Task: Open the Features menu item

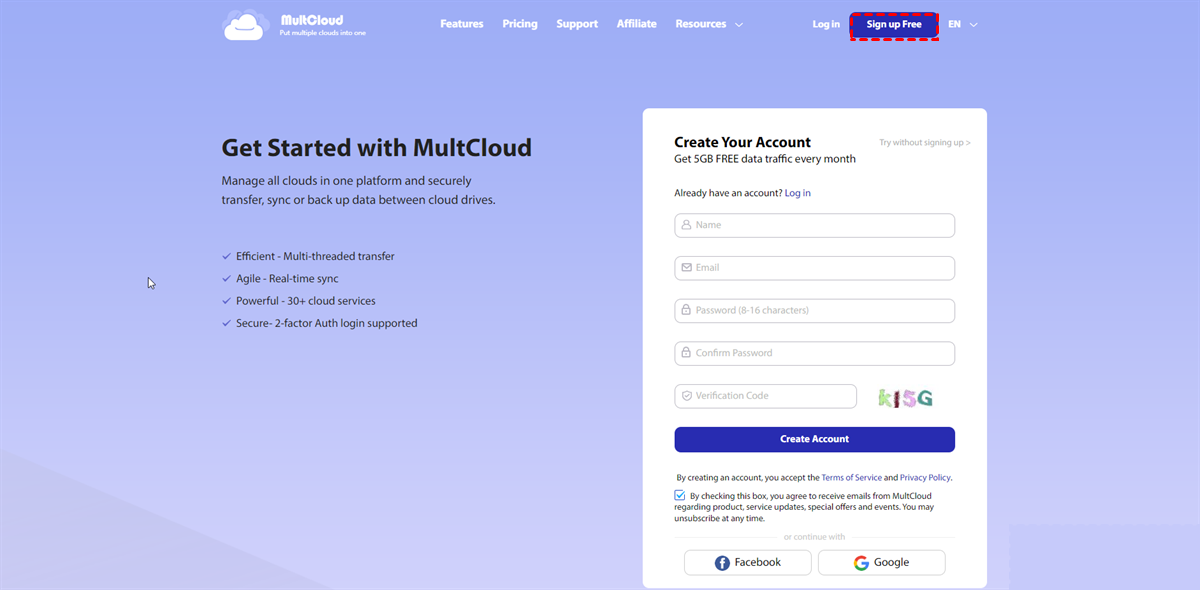Action: tap(462, 24)
